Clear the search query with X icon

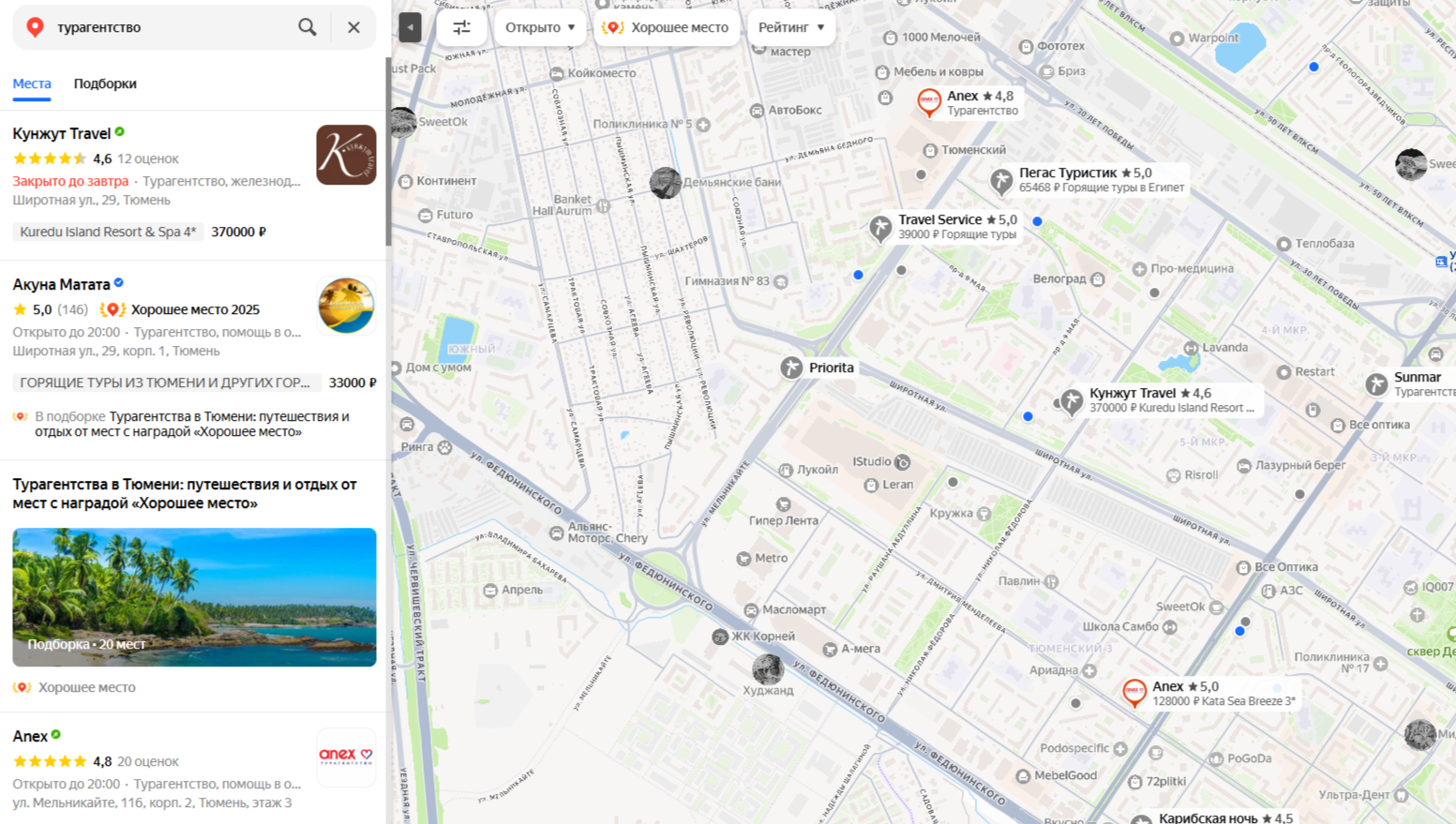pos(353,27)
